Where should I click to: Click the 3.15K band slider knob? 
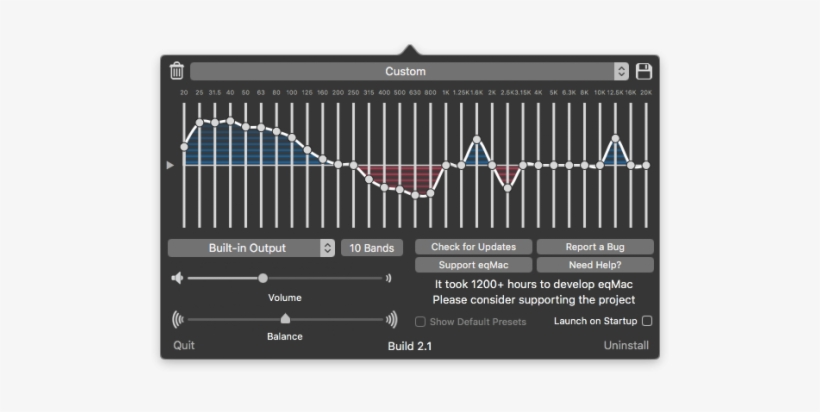(523, 165)
